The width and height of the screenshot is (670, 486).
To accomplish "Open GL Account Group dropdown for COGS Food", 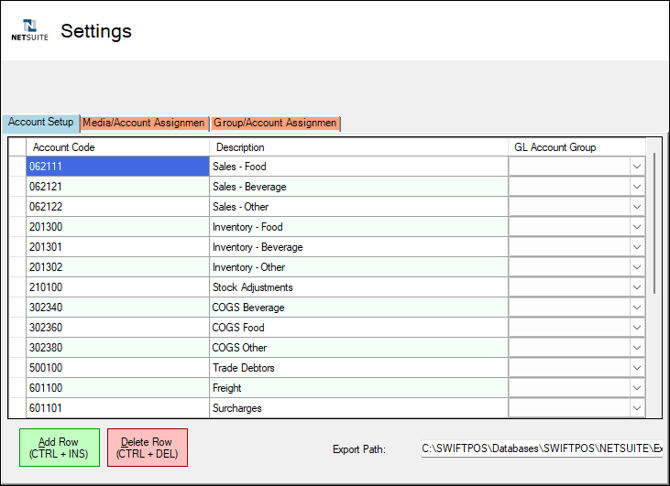I will [x=637, y=327].
